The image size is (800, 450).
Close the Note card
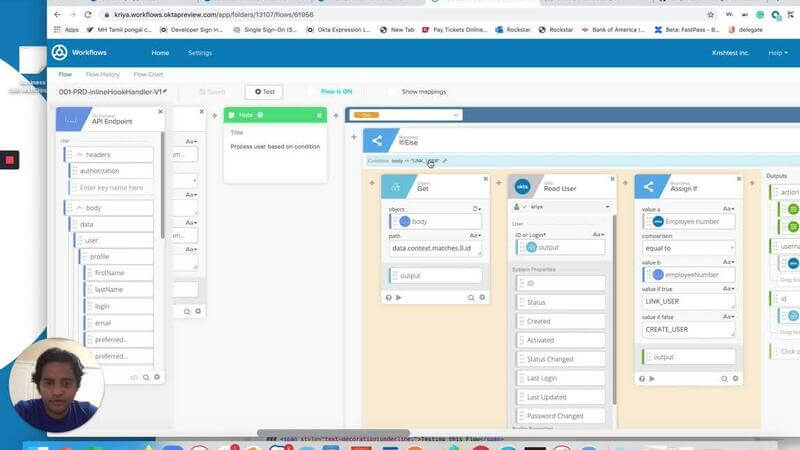click(x=320, y=115)
